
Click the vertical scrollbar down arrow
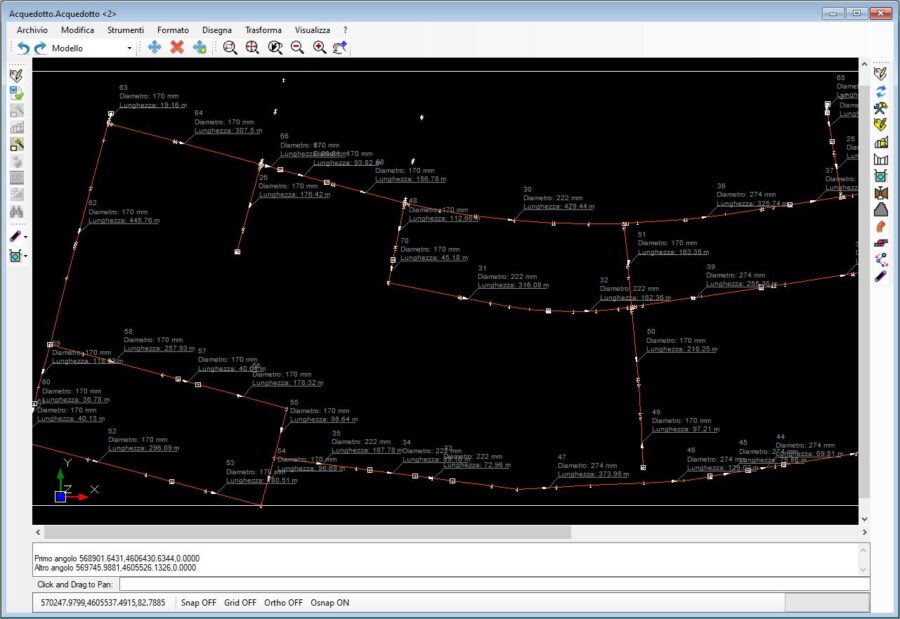(x=864, y=519)
